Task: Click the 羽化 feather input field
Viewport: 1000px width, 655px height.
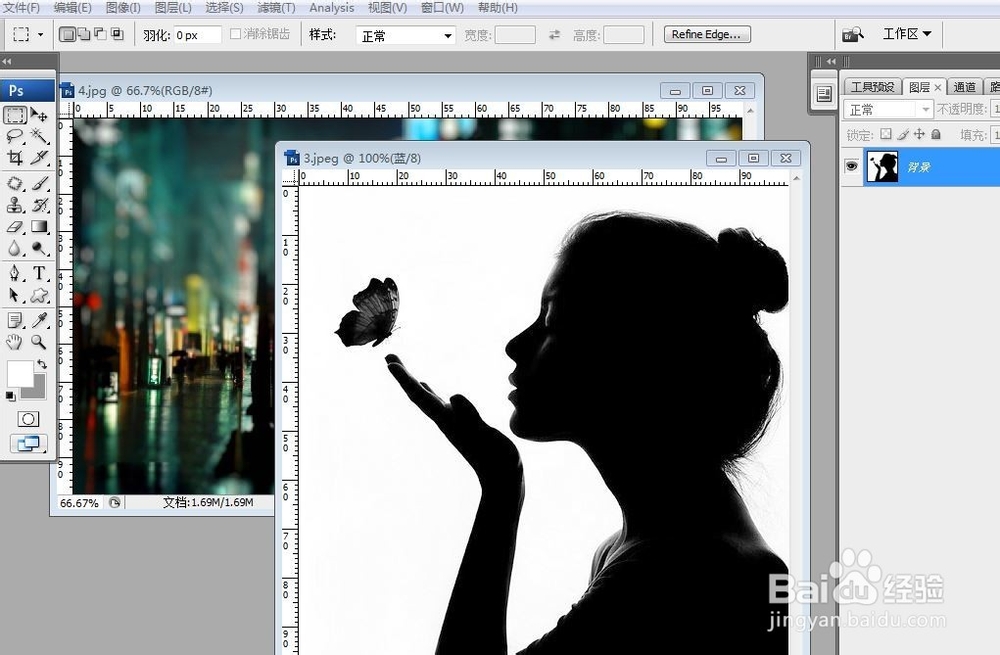Action: [197, 35]
